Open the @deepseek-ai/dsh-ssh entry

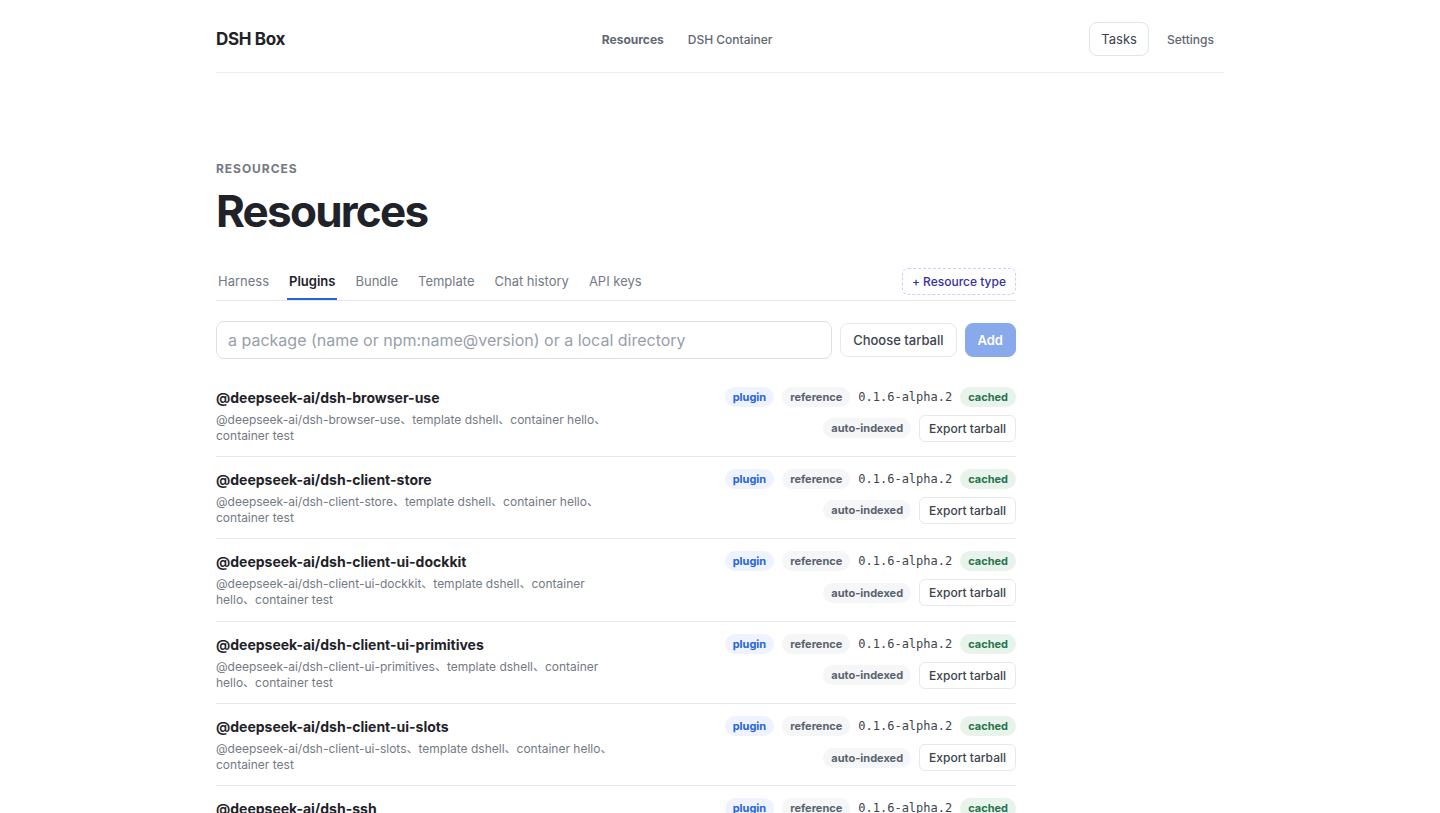pos(296,807)
